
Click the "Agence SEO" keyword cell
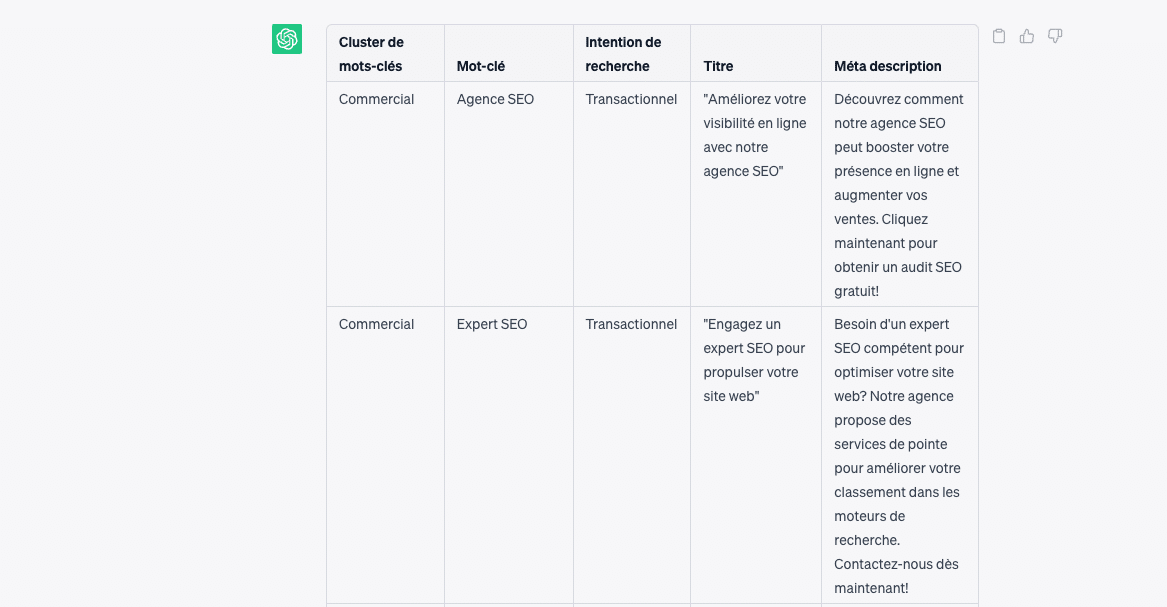495,99
